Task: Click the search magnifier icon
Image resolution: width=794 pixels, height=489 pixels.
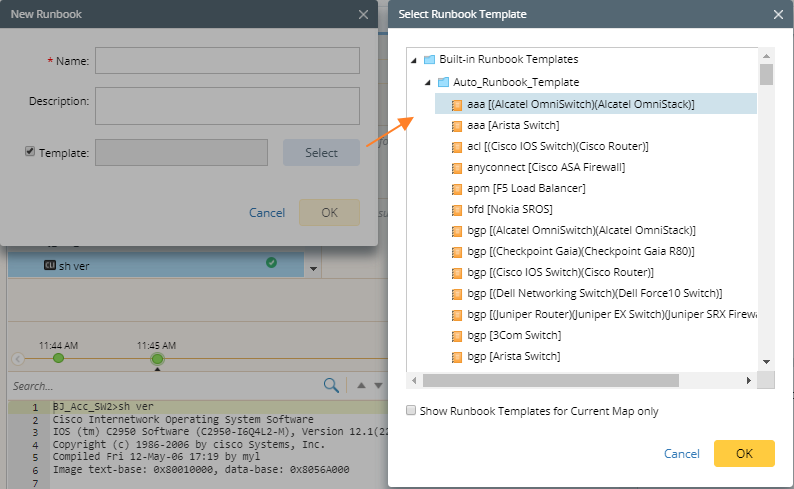Action: click(331, 385)
